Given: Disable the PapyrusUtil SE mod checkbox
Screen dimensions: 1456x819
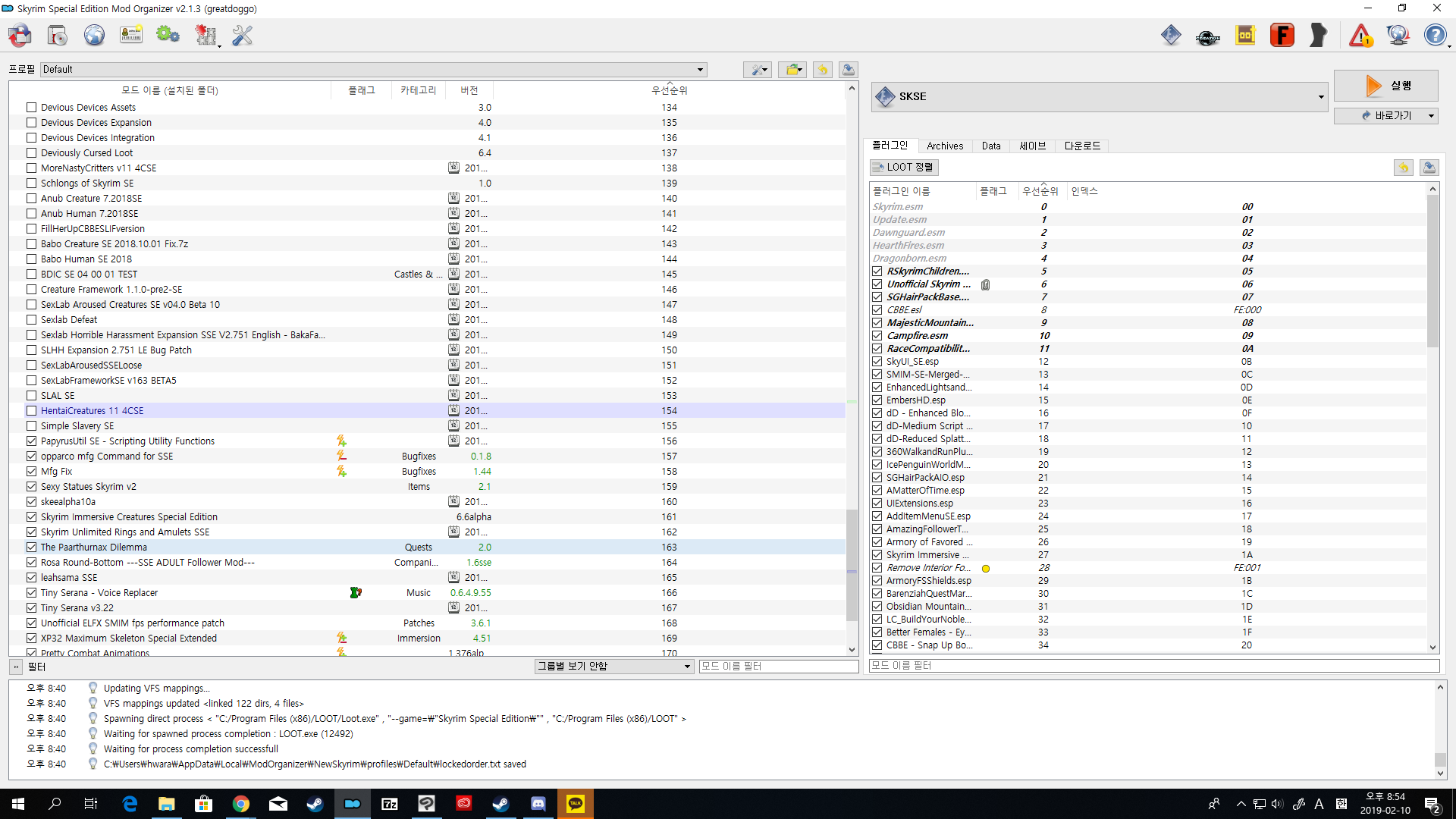Looking at the screenshot, I should click(x=32, y=441).
